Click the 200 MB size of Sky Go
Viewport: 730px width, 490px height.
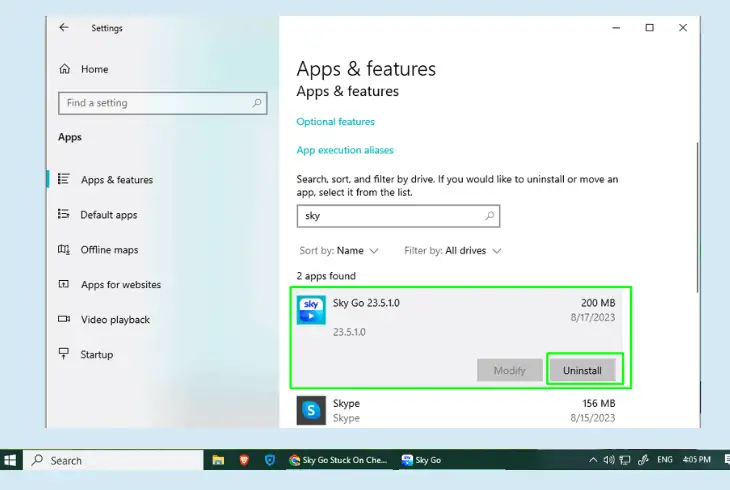(598, 303)
